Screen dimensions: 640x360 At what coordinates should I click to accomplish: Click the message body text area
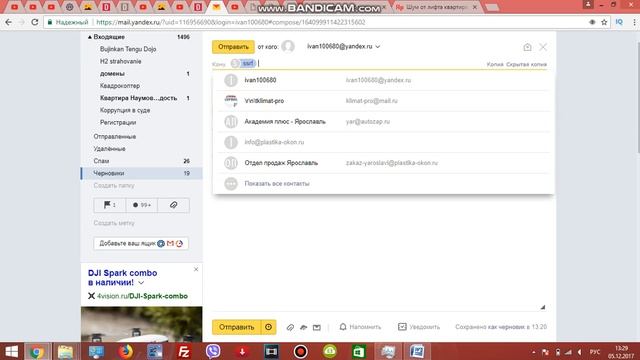coord(379,253)
